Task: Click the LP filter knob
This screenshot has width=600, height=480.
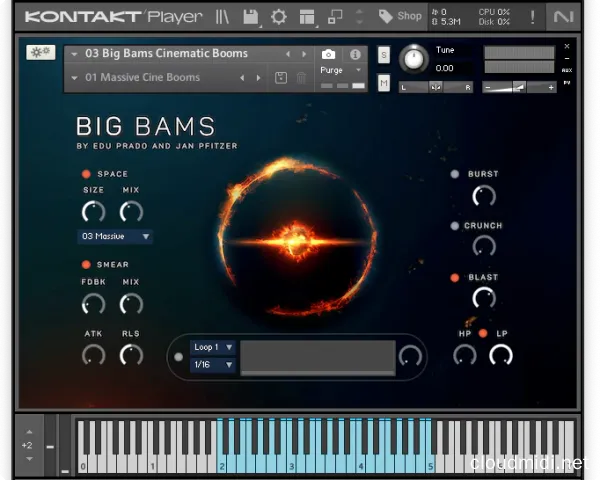Action: click(501, 355)
